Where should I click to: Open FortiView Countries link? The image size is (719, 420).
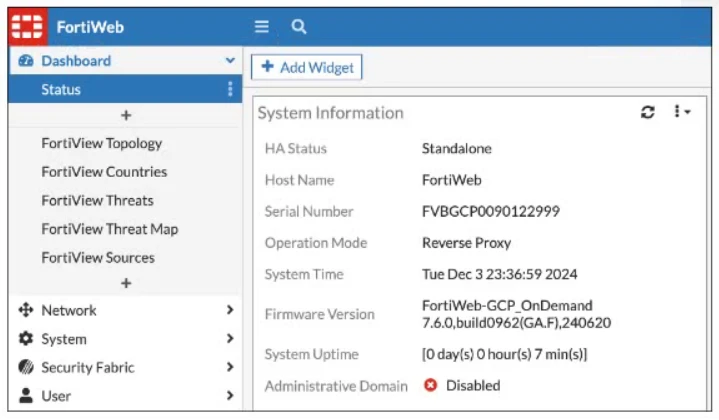tap(104, 172)
